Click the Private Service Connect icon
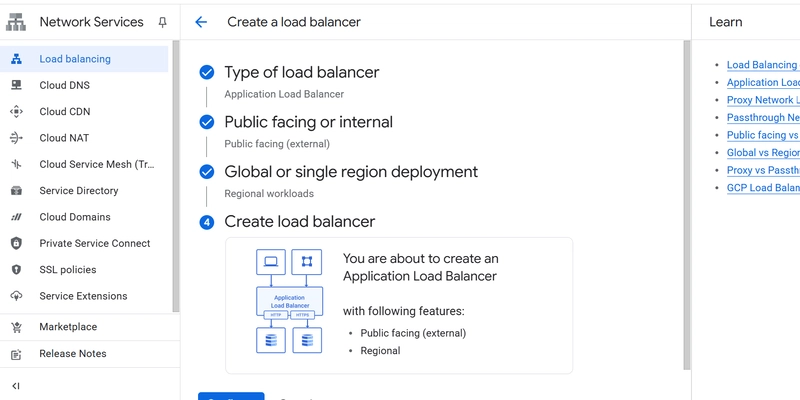 [x=16, y=243]
